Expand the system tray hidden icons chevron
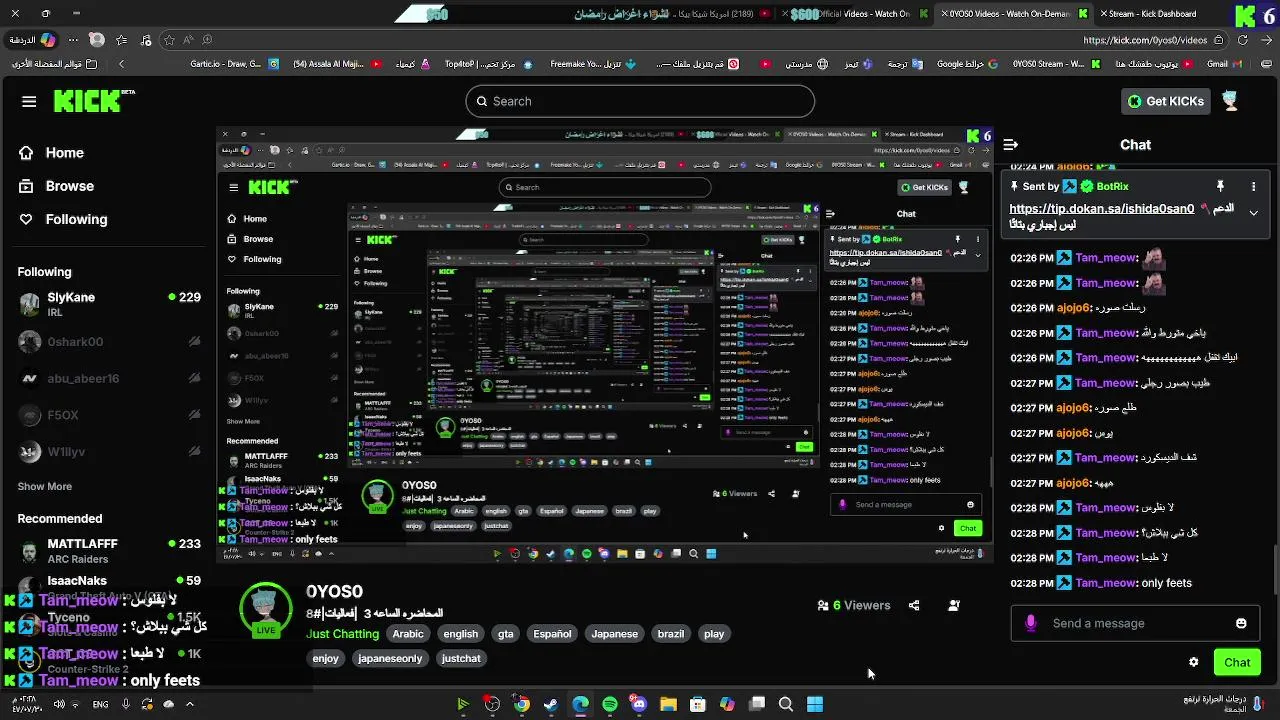Viewport: 1280px width, 720px height. [x=190, y=704]
